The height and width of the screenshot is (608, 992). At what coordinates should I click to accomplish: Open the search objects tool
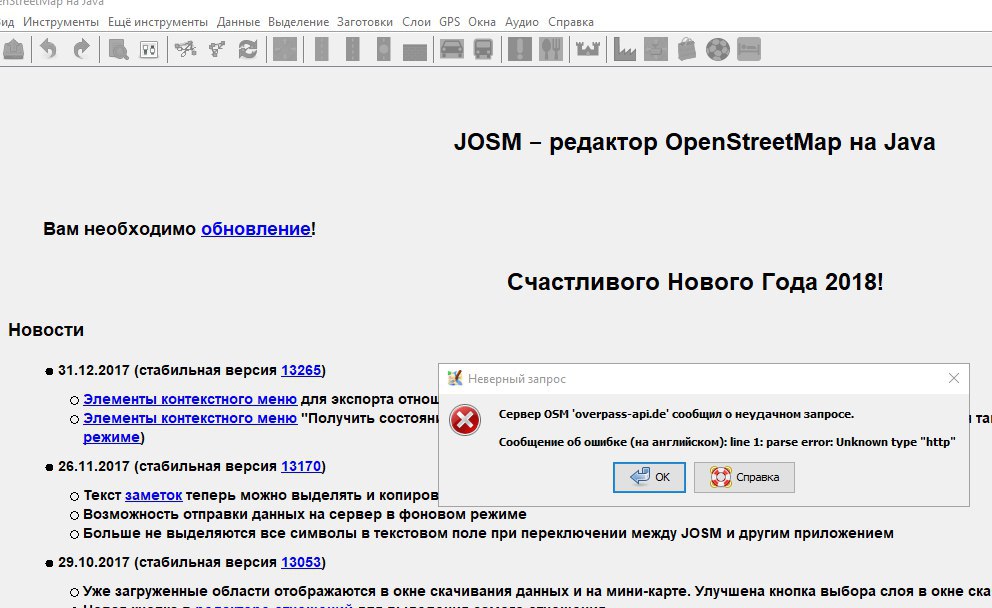click(118, 49)
